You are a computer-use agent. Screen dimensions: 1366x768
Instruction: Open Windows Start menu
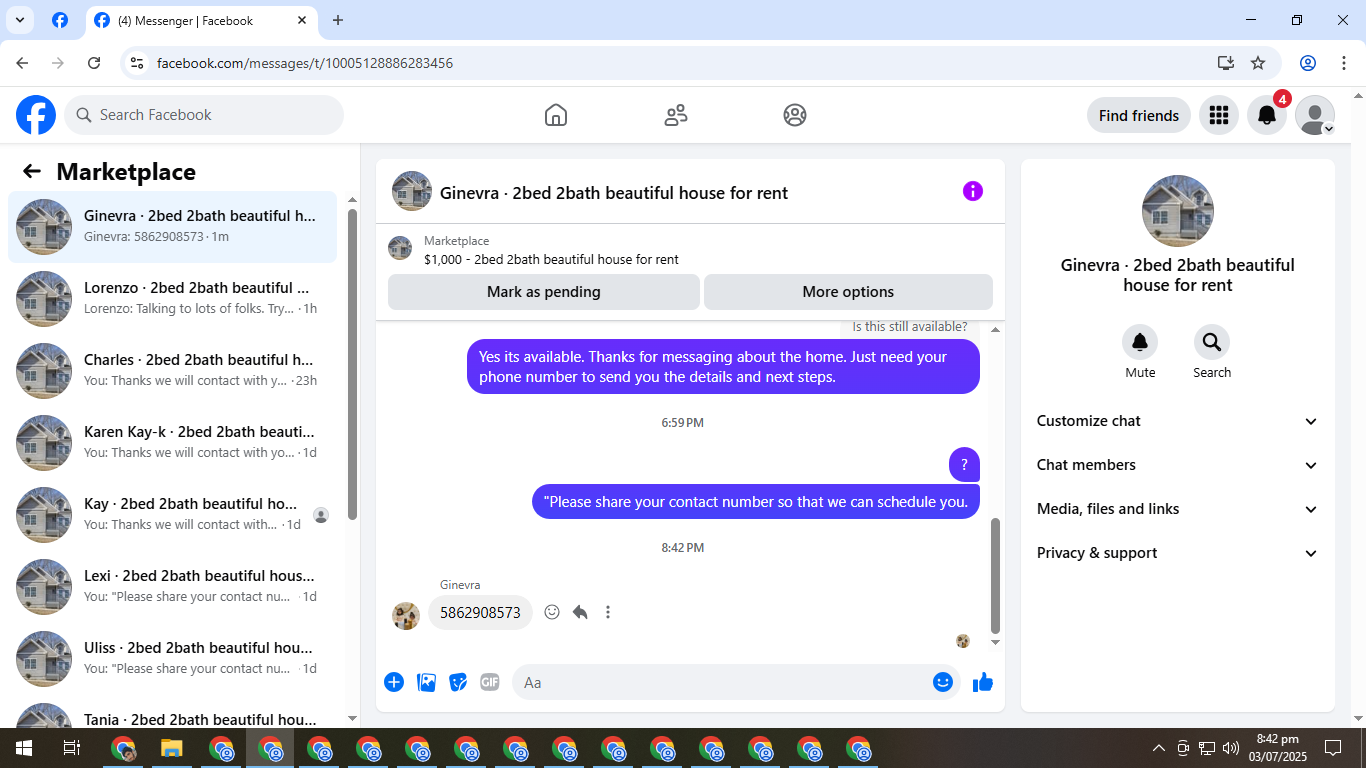click(x=24, y=748)
